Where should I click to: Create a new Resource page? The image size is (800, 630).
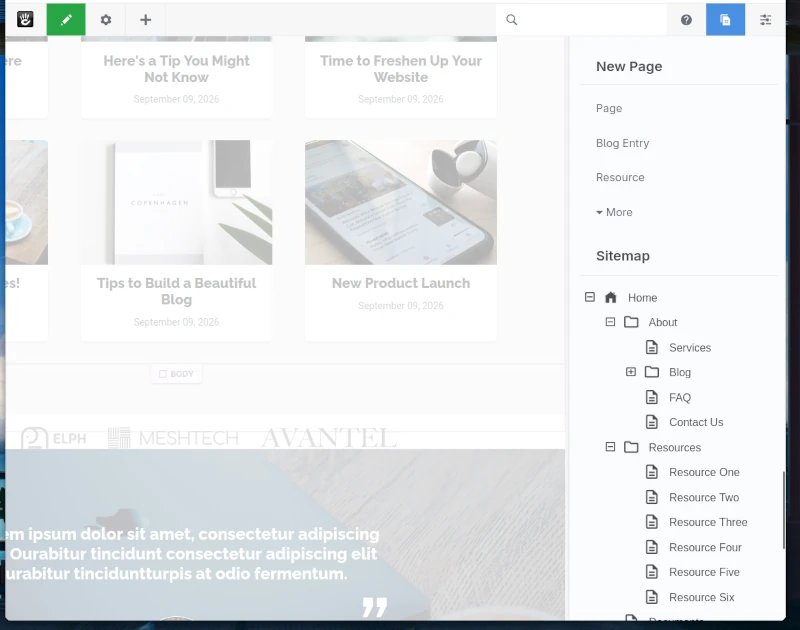[620, 178]
